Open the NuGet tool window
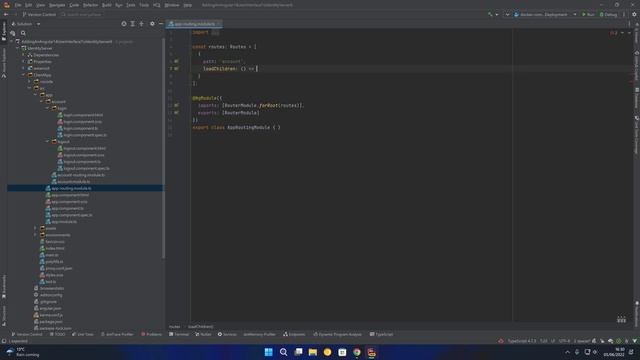The image size is (640, 360). click(x=203, y=334)
